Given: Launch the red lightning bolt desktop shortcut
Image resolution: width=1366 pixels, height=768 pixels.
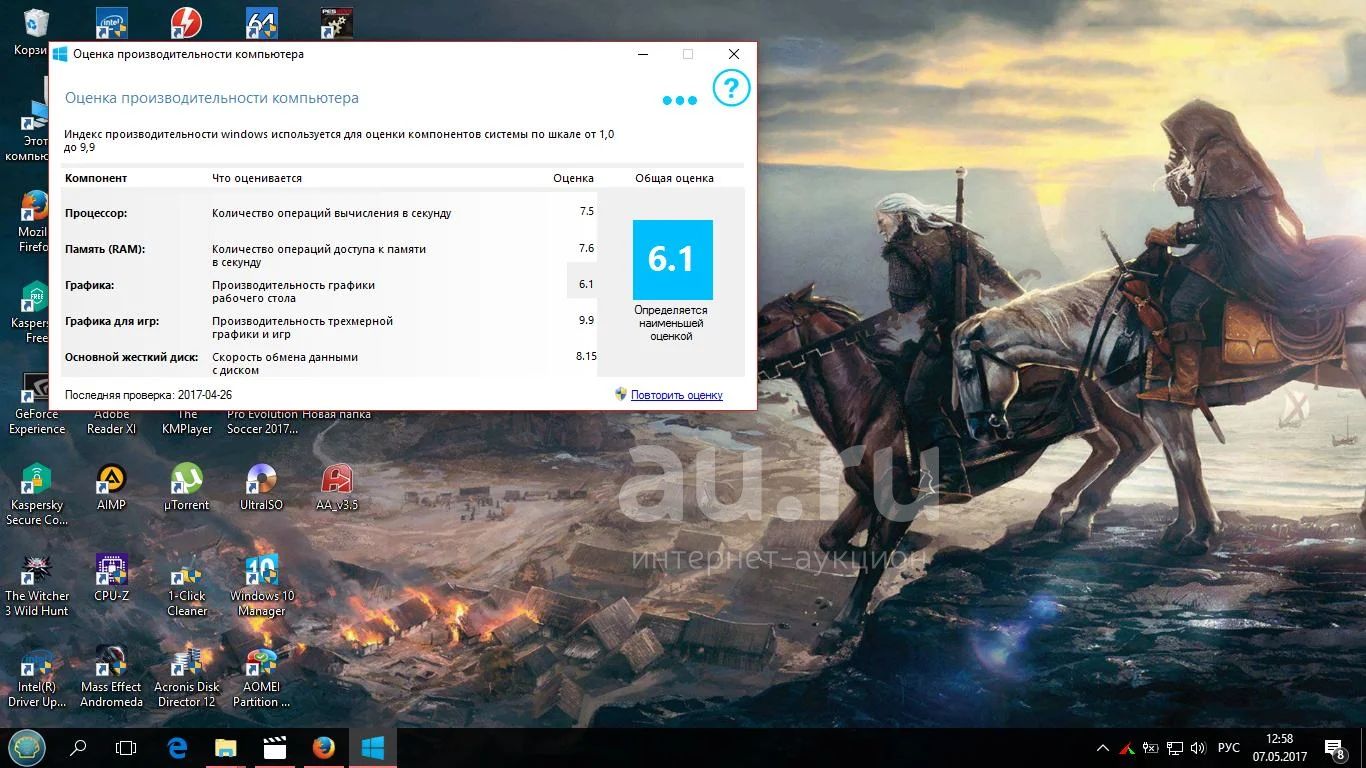Looking at the screenshot, I should (186, 22).
